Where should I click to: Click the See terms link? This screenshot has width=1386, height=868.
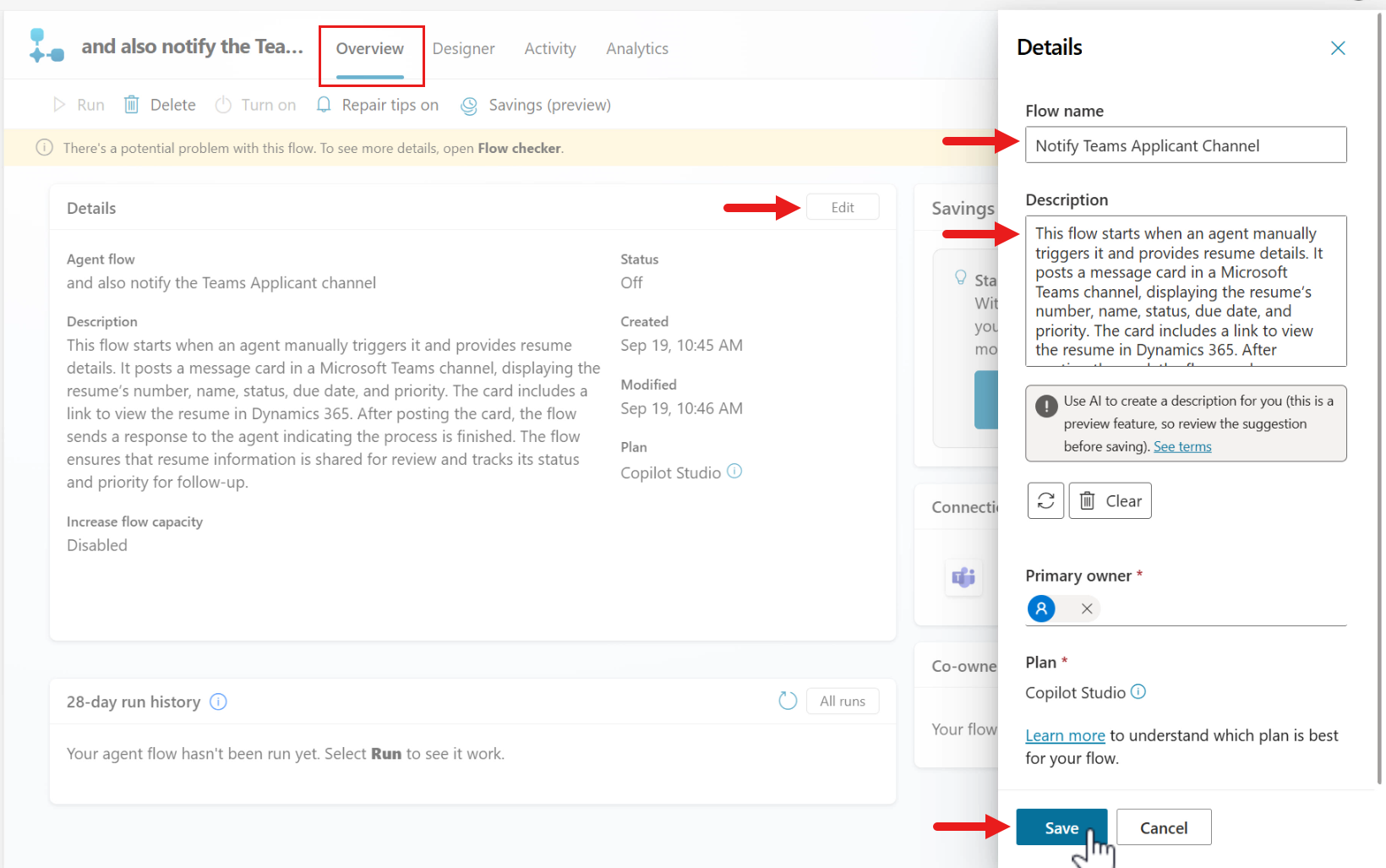(x=1182, y=446)
